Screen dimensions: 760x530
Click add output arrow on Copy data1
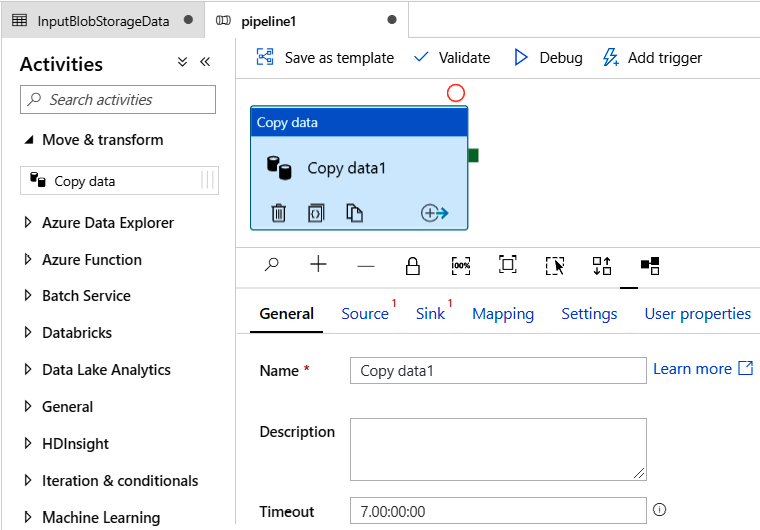(x=434, y=212)
